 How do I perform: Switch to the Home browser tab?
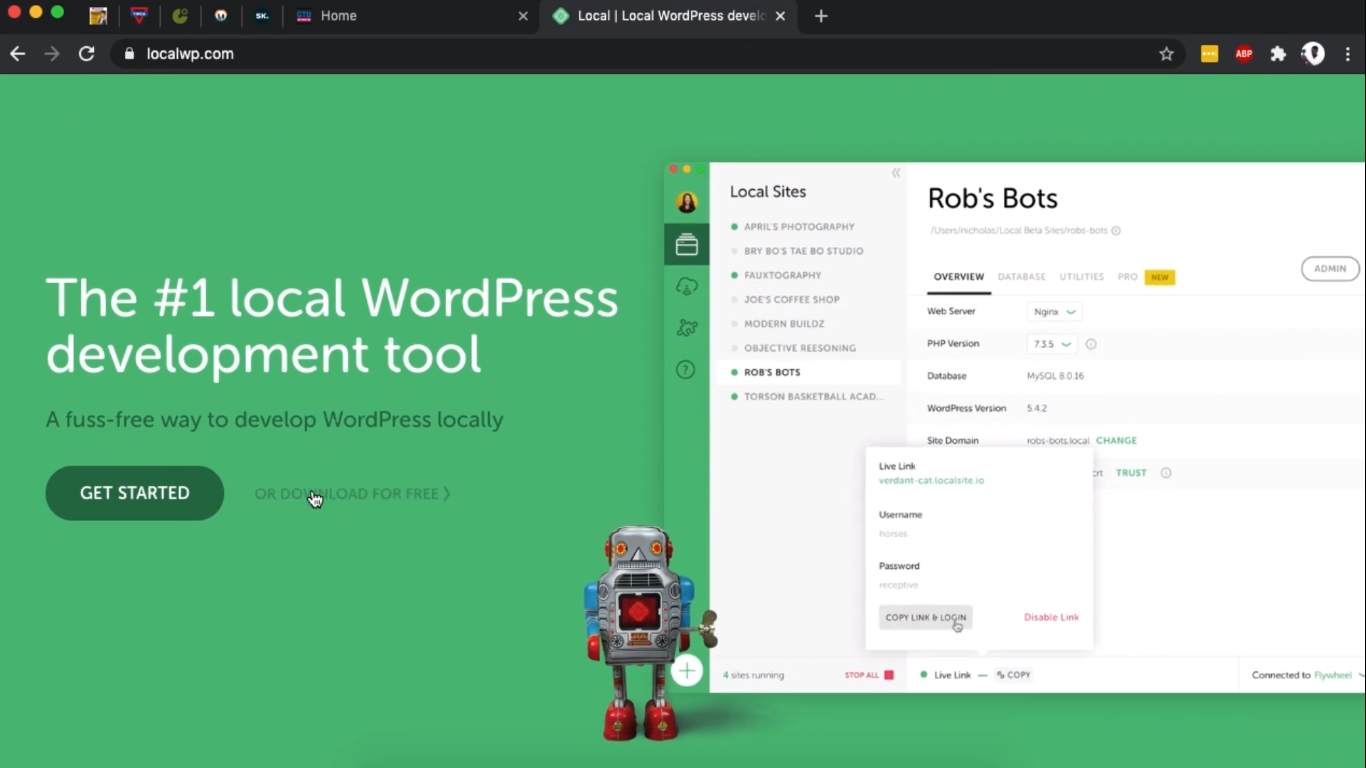tap(412, 16)
